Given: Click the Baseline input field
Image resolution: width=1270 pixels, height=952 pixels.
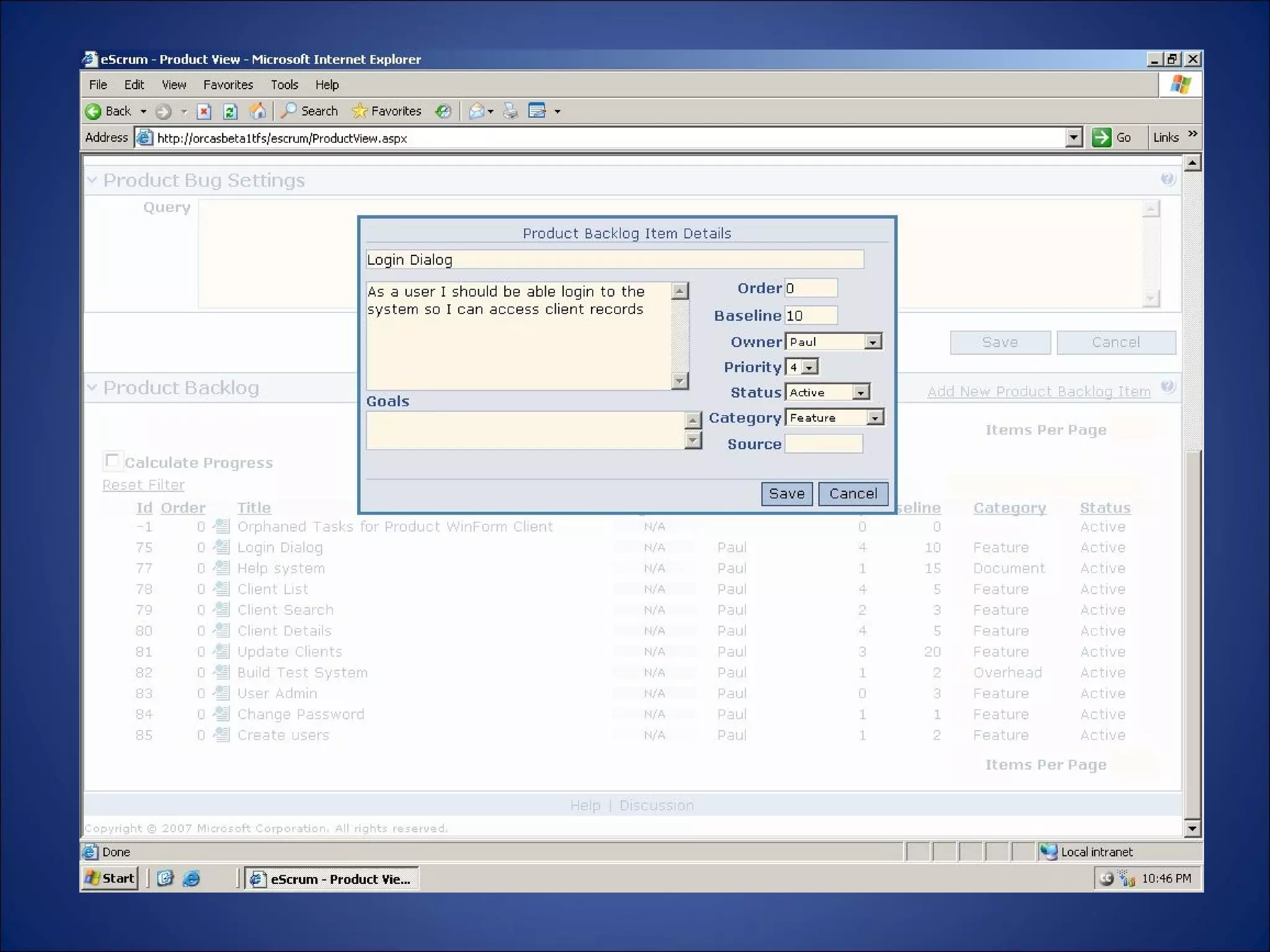Looking at the screenshot, I should (810, 315).
